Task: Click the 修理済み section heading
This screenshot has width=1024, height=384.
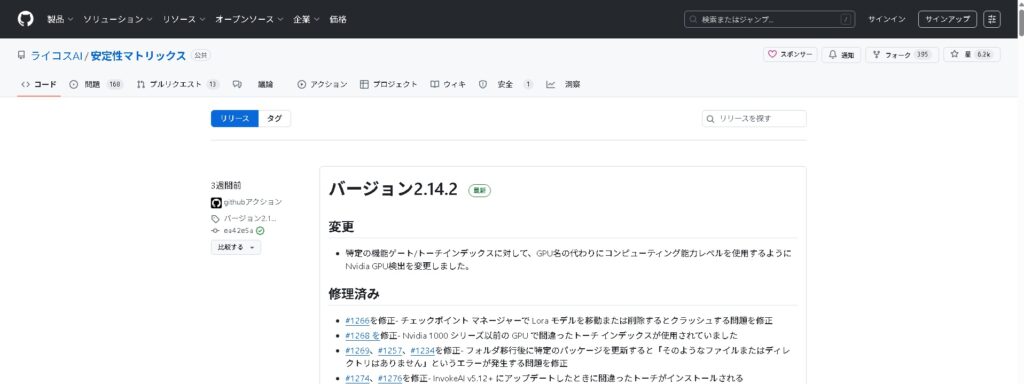Action: tap(354, 294)
